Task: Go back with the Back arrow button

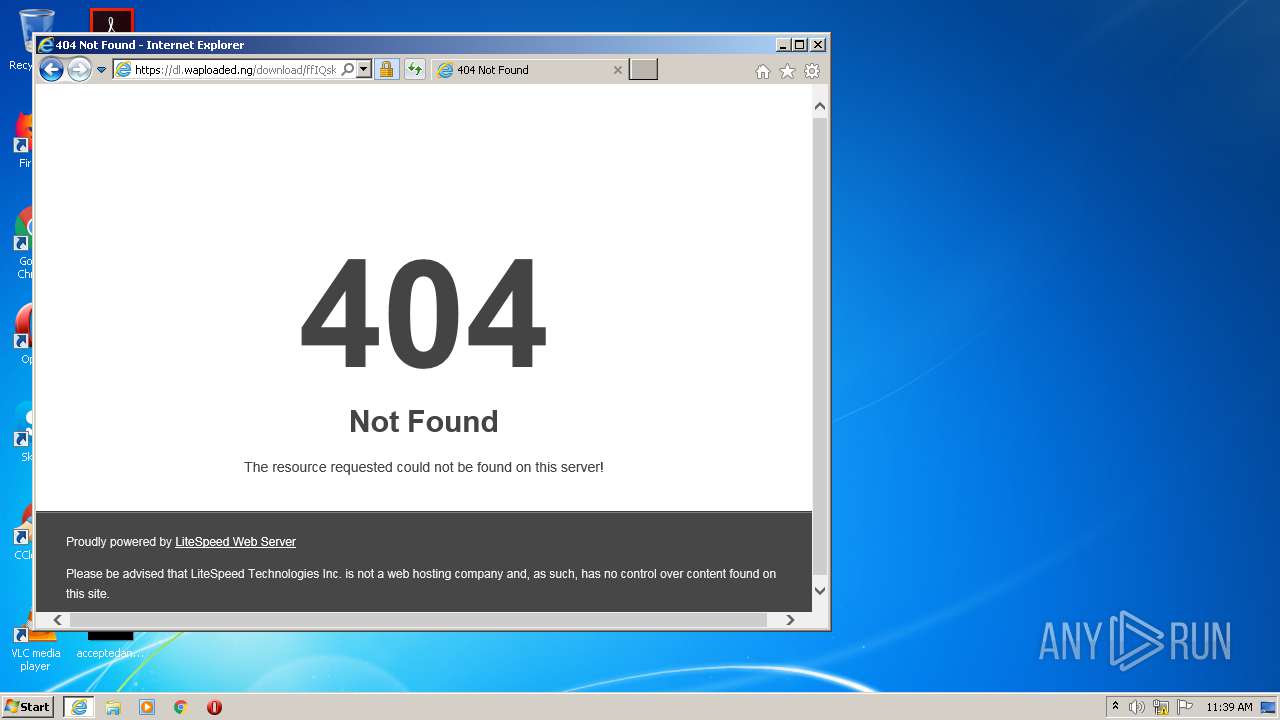Action: pos(51,69)
